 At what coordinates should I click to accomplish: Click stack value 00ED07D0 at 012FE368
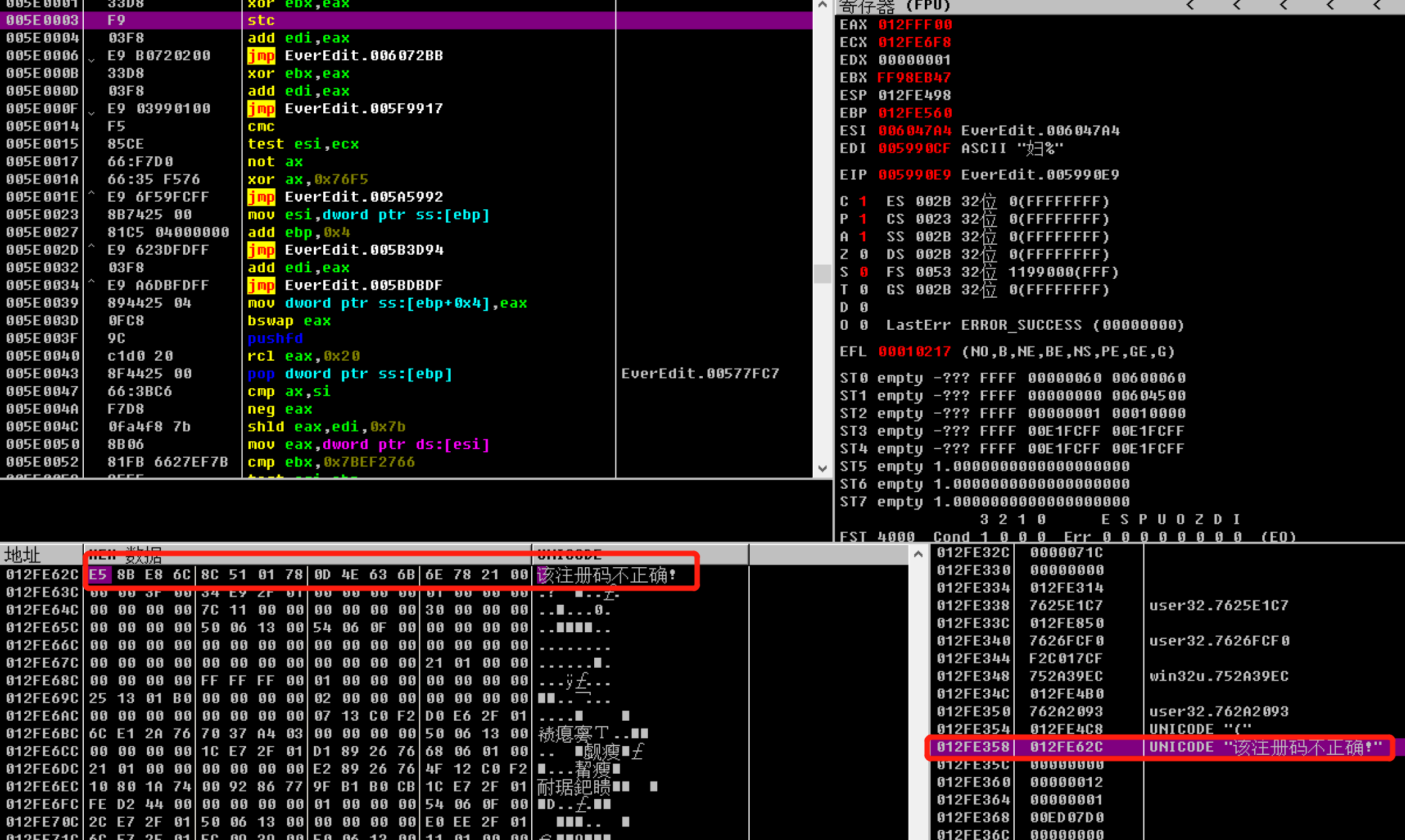tap(1067, 818)
